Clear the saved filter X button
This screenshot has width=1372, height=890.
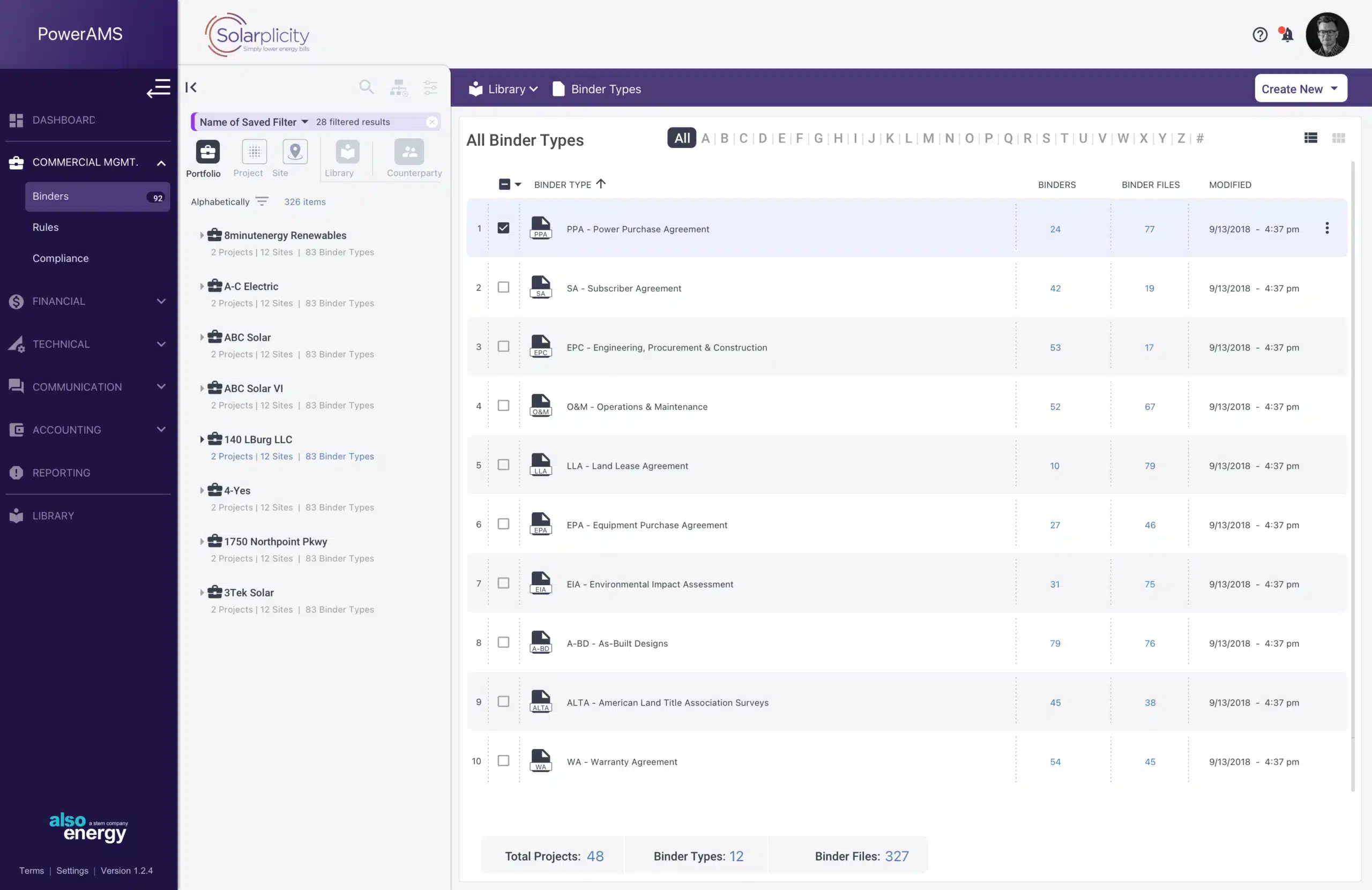[x=432, y=122]
